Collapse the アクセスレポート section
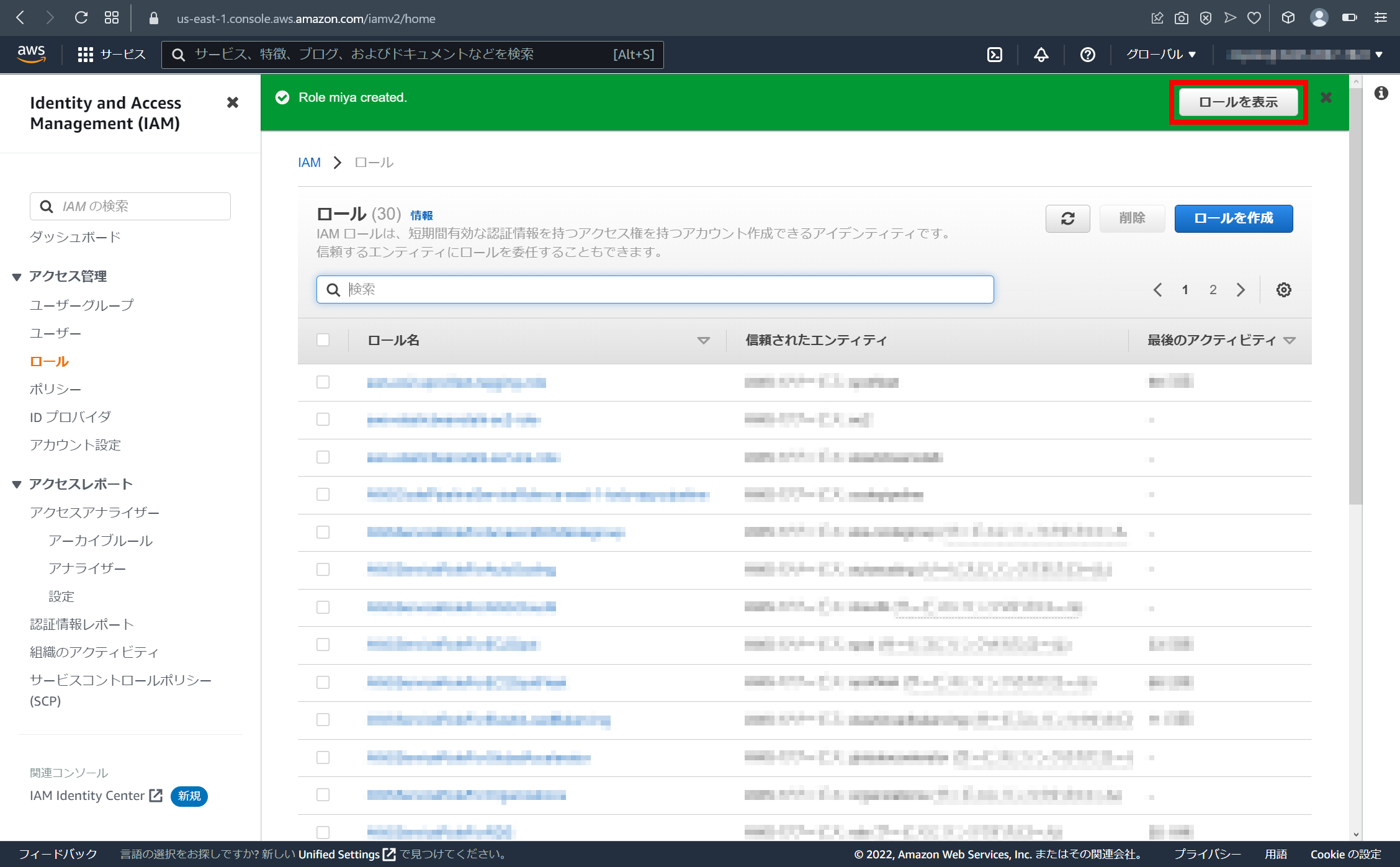 (x=17, y=484)
